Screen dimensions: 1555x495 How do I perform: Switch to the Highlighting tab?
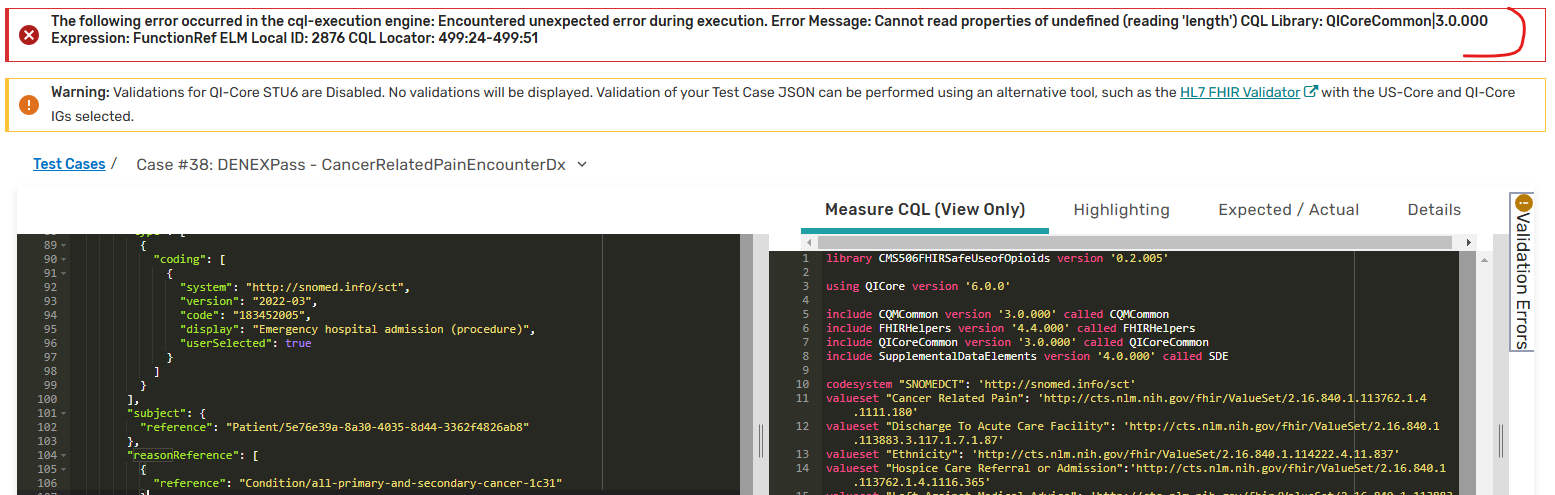pos(1121,210)
